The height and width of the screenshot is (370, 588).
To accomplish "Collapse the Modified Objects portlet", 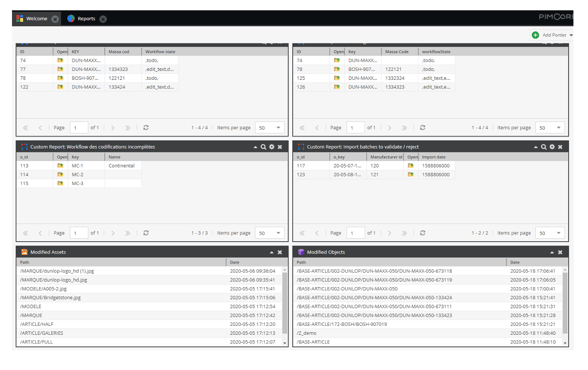I will (552, 252).
